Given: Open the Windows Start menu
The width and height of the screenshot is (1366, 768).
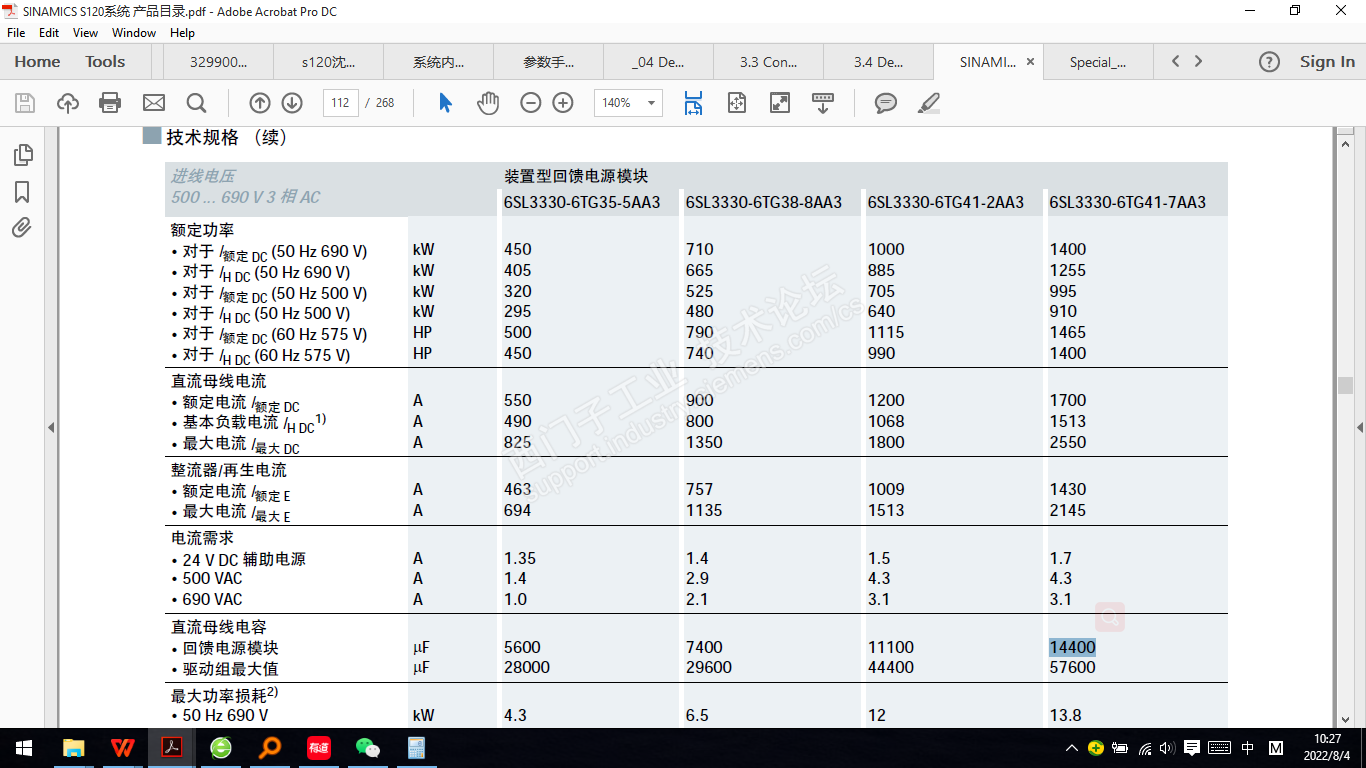Looking at the screenshot, I should (24, 748).
